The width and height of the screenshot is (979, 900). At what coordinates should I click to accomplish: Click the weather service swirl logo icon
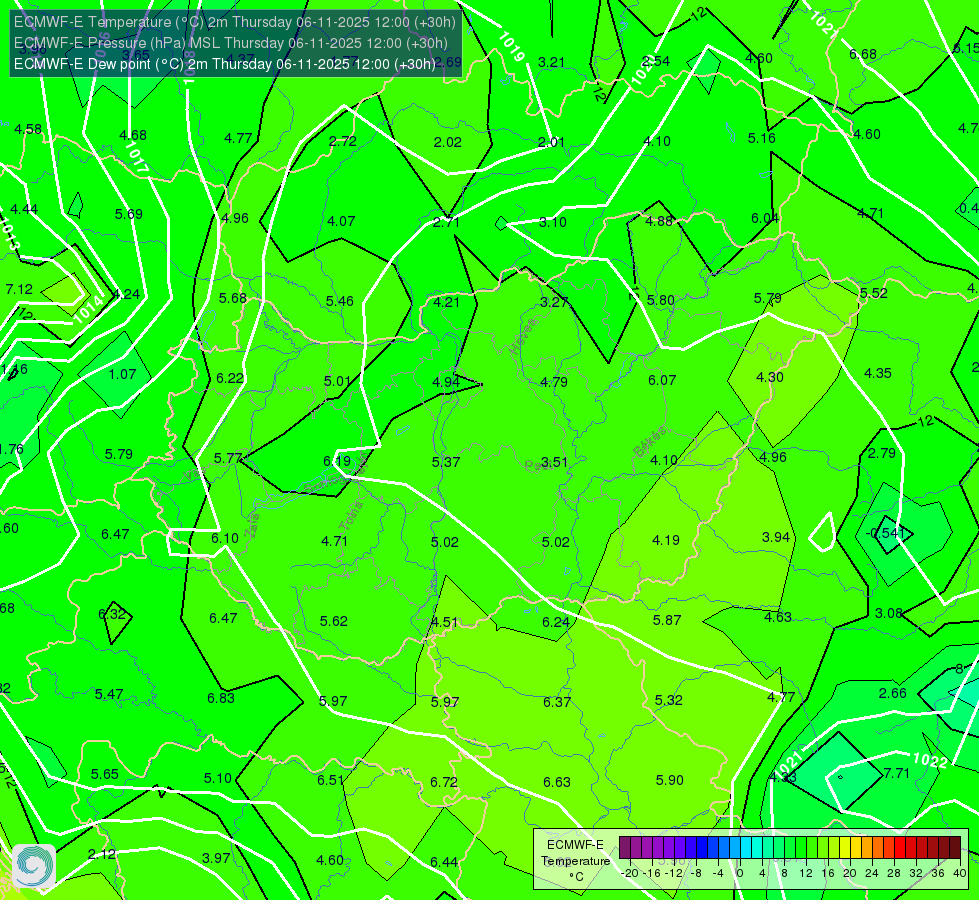(34, 865)
